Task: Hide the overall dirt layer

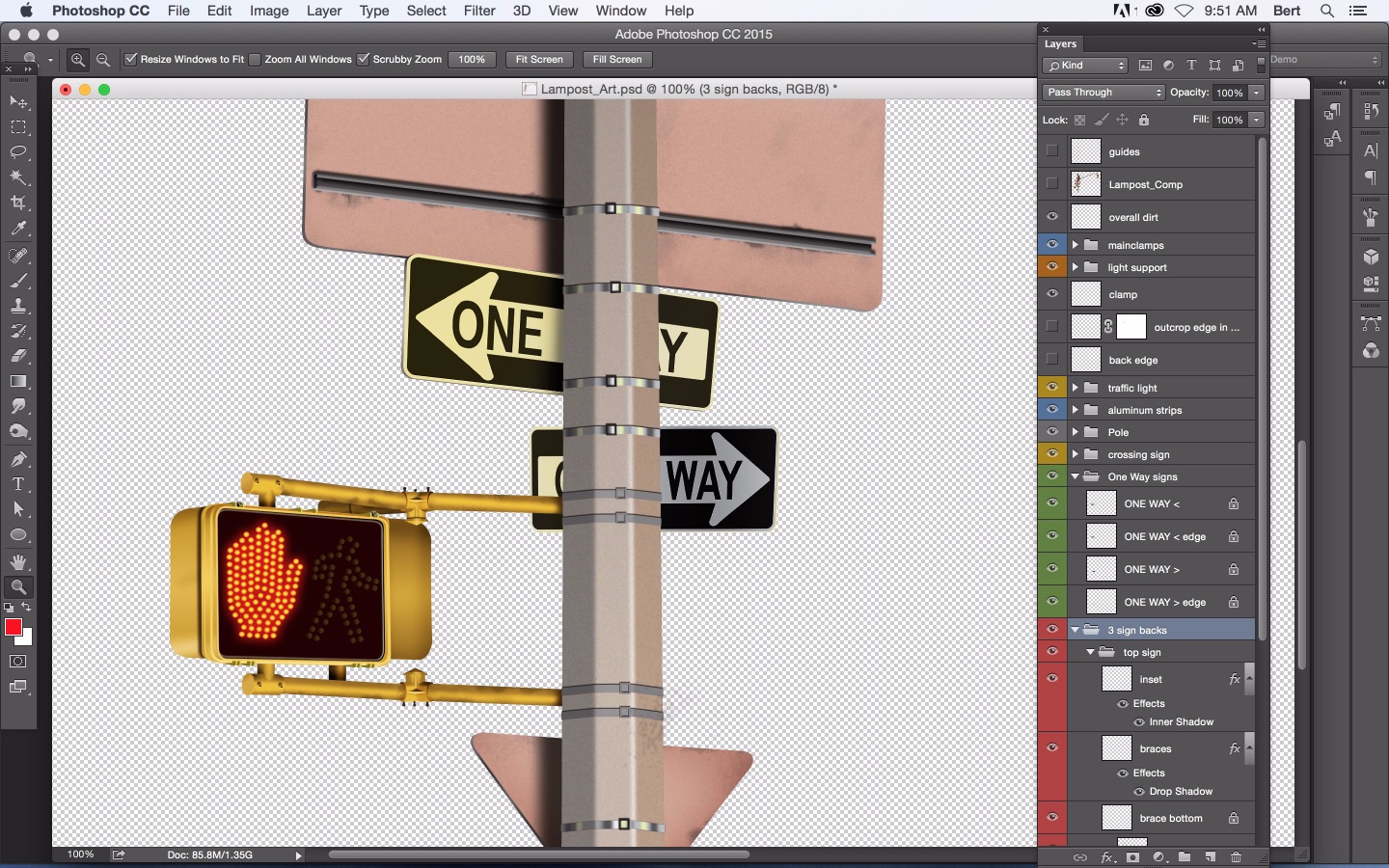Action: (x=1052, y=217)
